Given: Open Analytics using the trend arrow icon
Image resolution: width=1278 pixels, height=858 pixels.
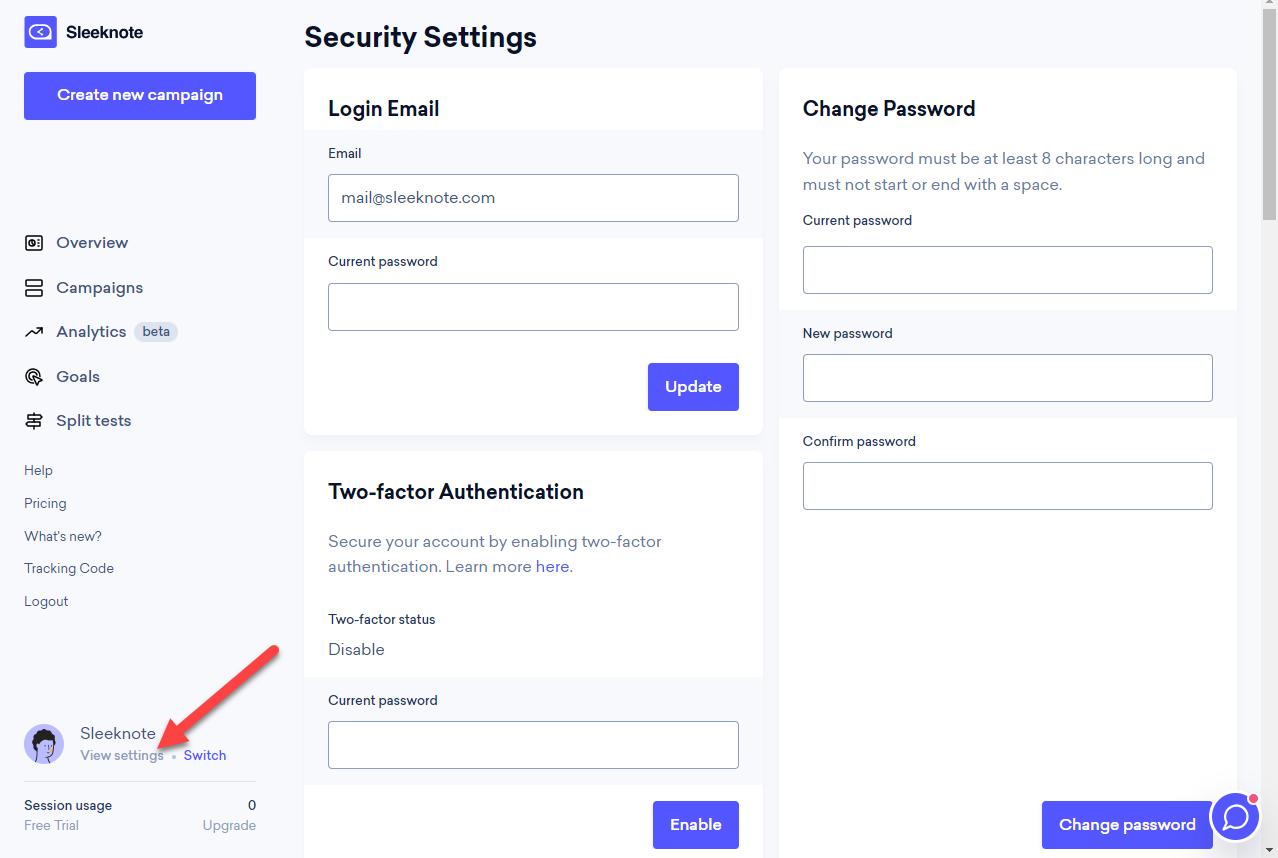Looking at the screenshot, I should 34,332.
